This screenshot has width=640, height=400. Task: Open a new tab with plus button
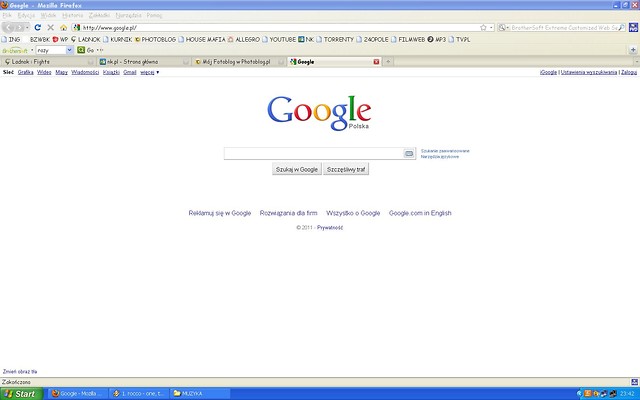point(388,62)
